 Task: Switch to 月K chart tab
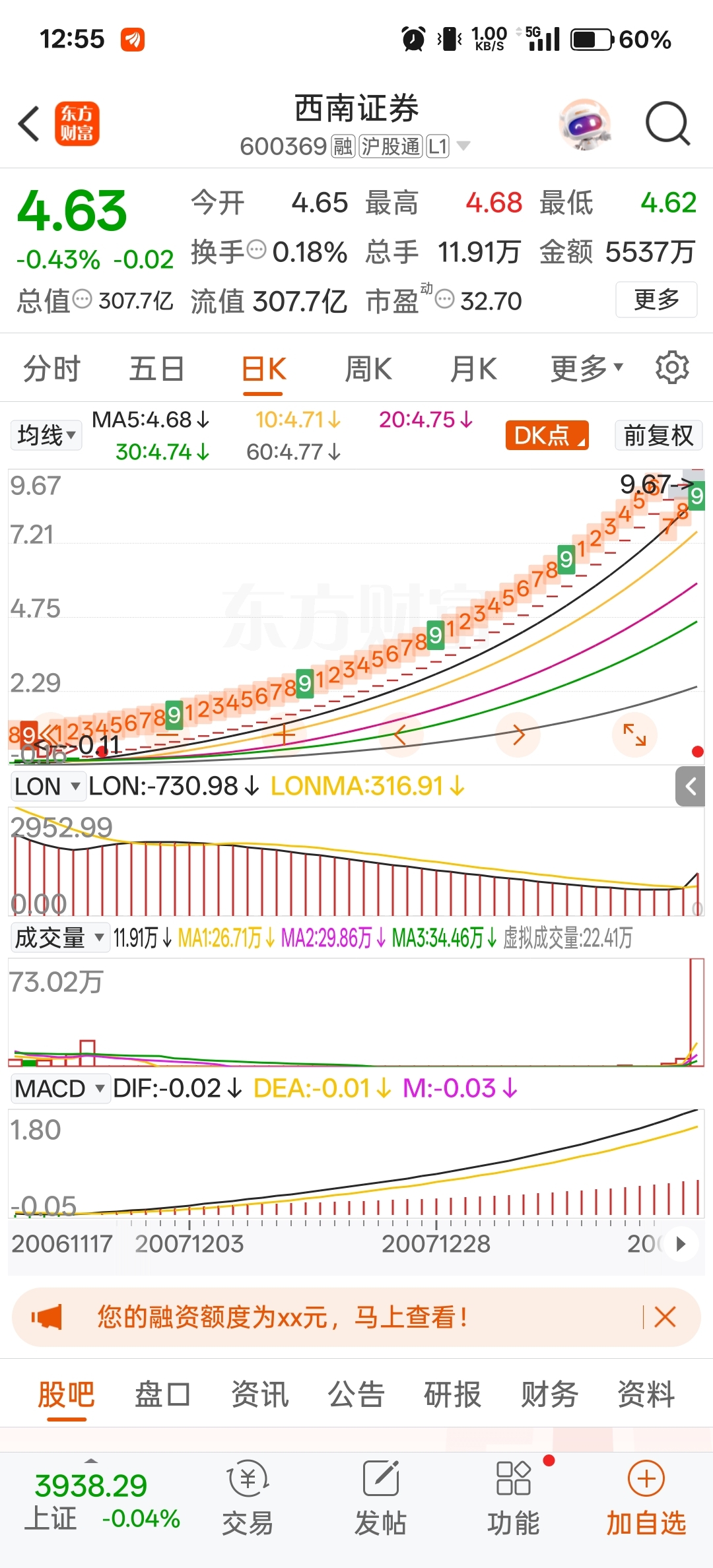pyautogui.click(x=473, y=368)
